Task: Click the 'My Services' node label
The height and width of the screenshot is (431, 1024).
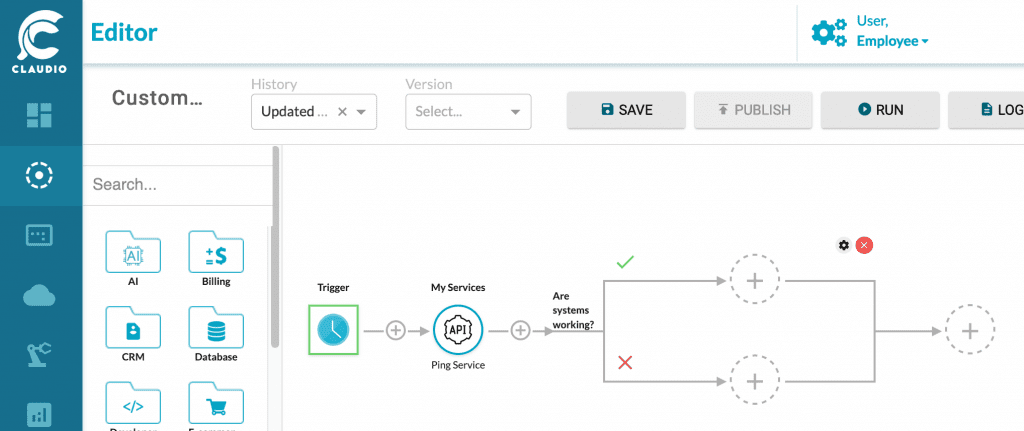Action: (x=458, y=287)
